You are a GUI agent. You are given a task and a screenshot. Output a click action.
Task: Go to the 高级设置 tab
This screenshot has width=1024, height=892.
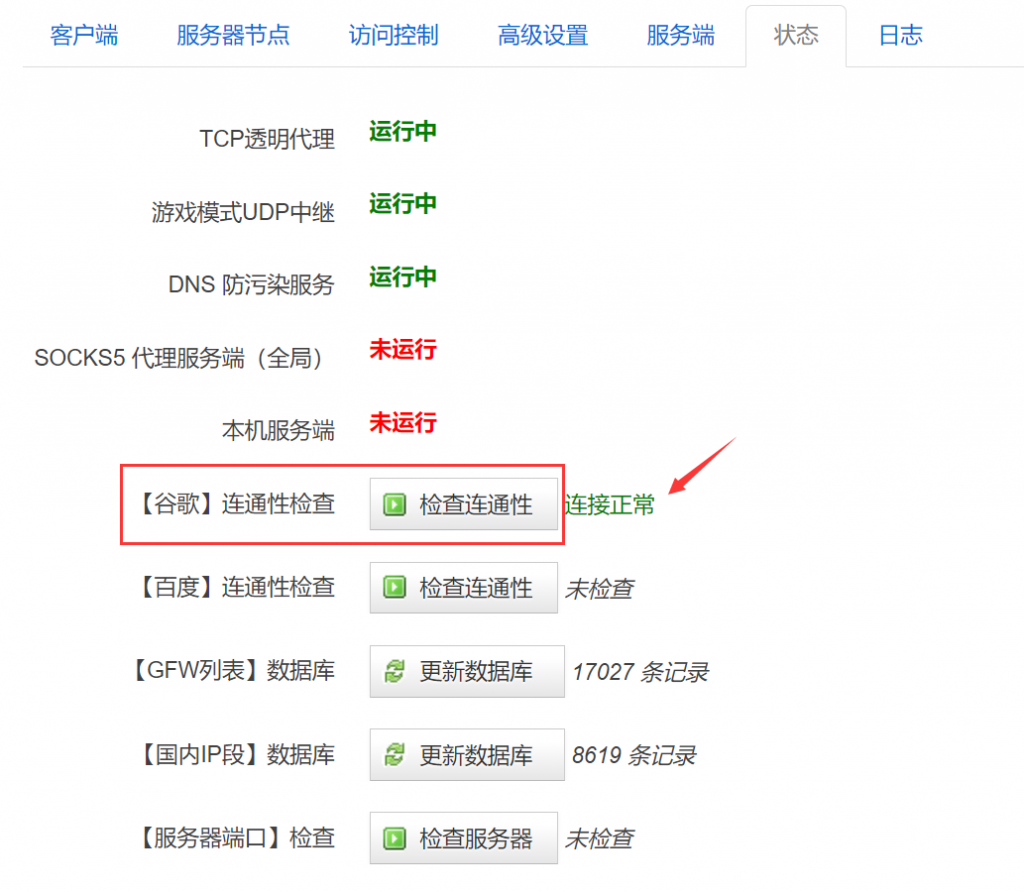(x=543, y=36)
